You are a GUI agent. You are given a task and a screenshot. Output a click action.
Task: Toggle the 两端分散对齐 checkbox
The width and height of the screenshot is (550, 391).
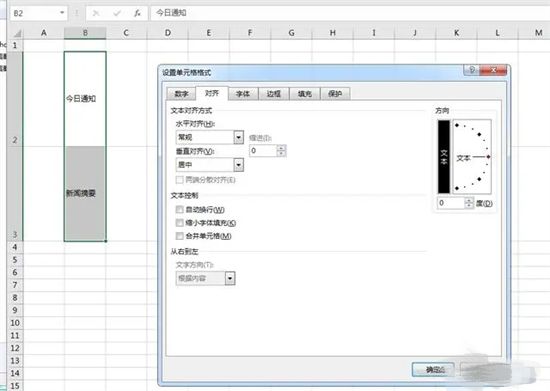180,180
